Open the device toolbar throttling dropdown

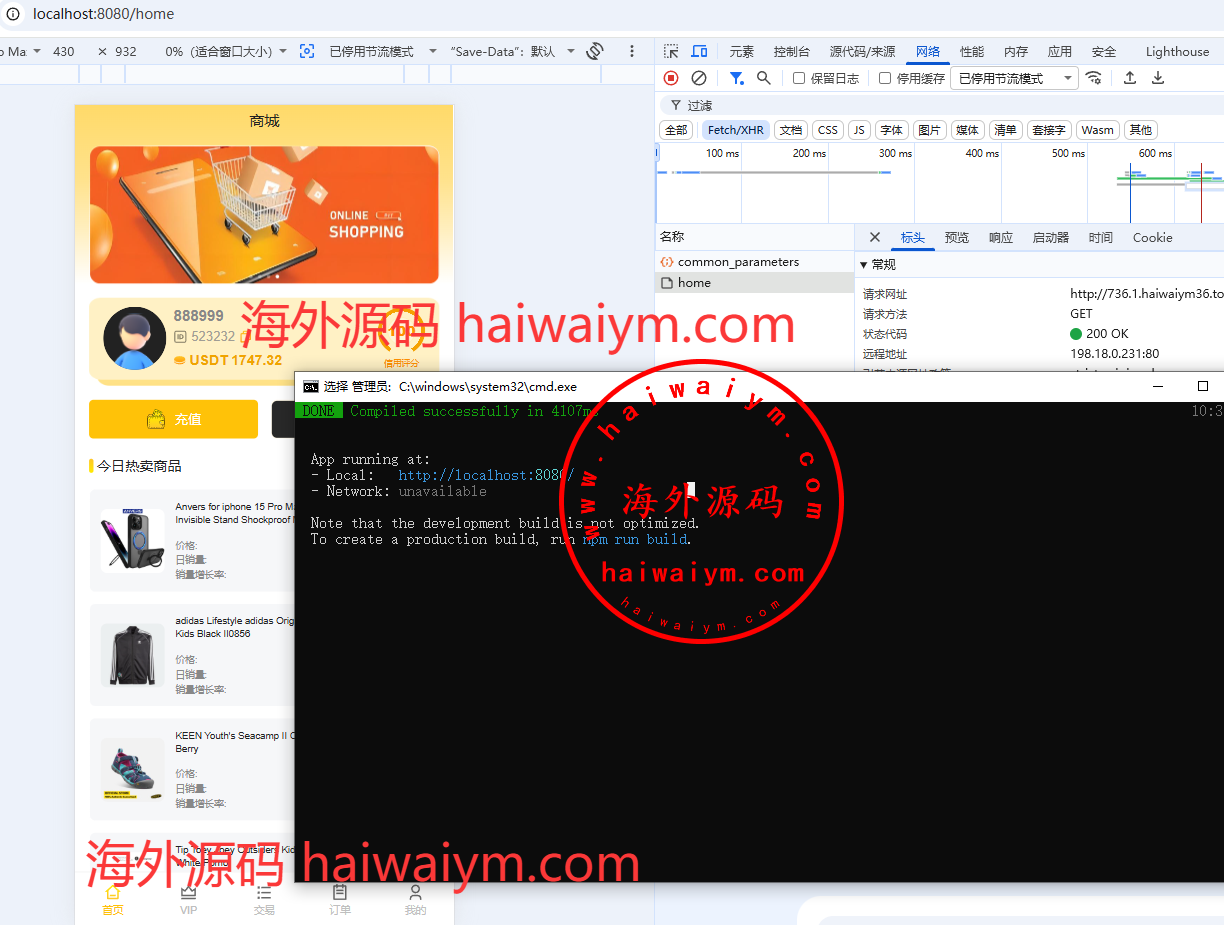click(383, 51)
